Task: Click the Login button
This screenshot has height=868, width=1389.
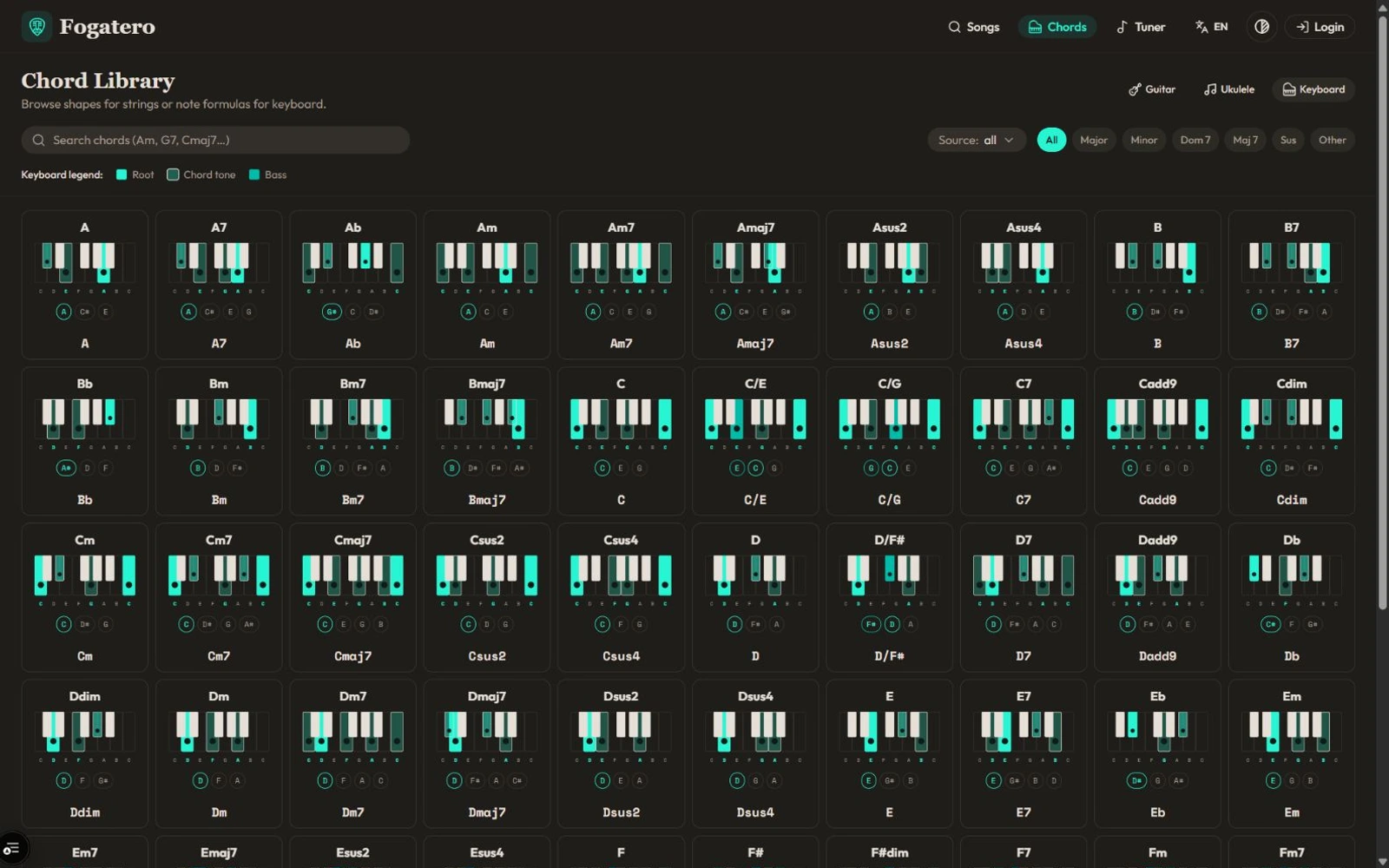Action: click(x=1320, y=27)
